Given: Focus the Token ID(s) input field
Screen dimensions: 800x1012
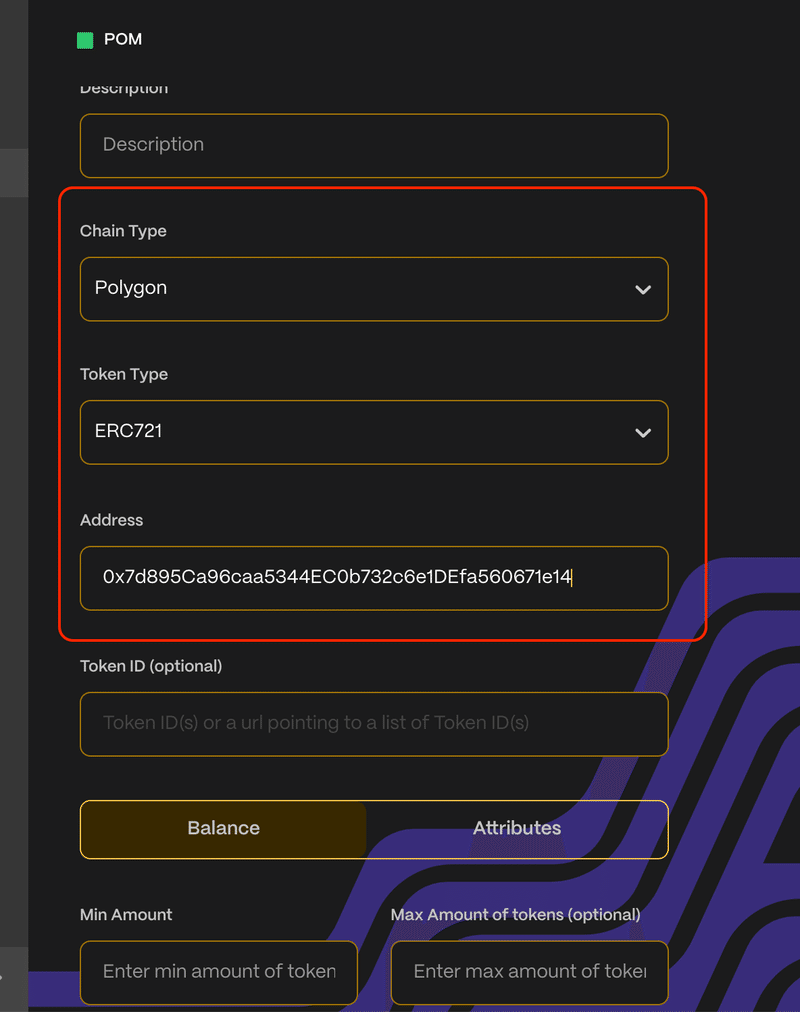Looking at the screenshot, I should (374, 723).
